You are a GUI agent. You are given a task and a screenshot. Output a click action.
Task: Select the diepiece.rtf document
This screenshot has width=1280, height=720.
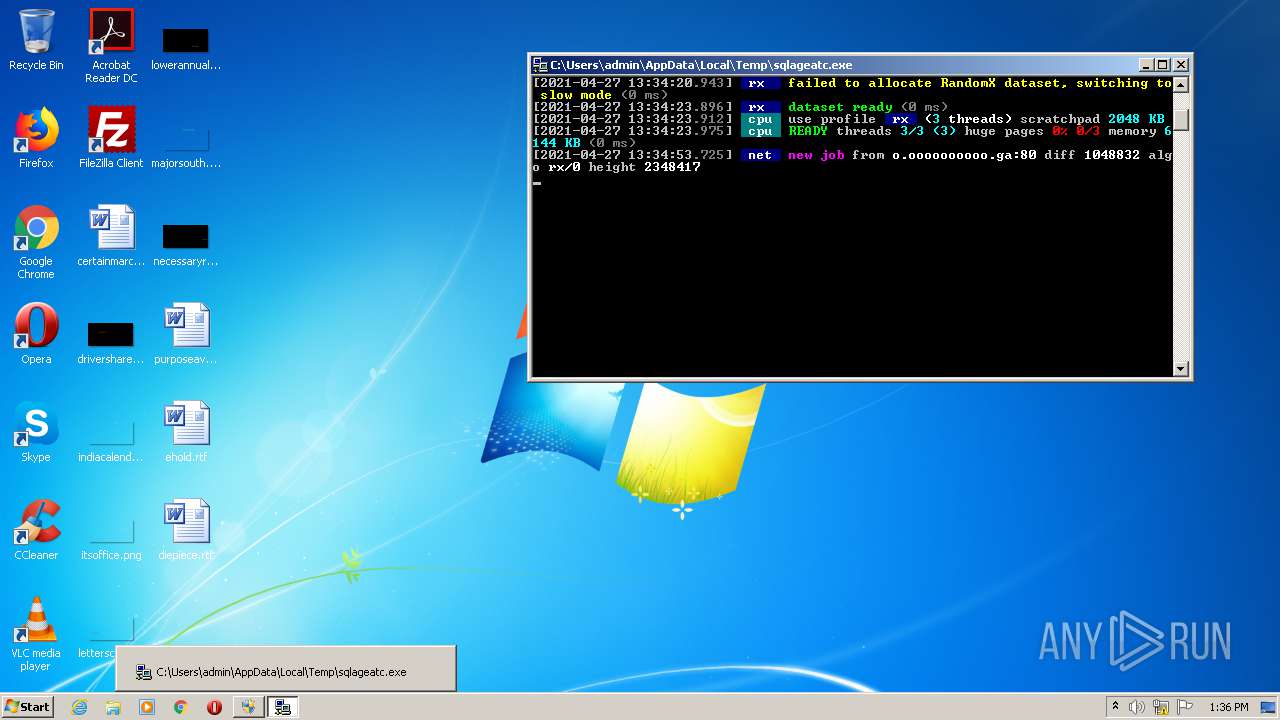[186, 530]
